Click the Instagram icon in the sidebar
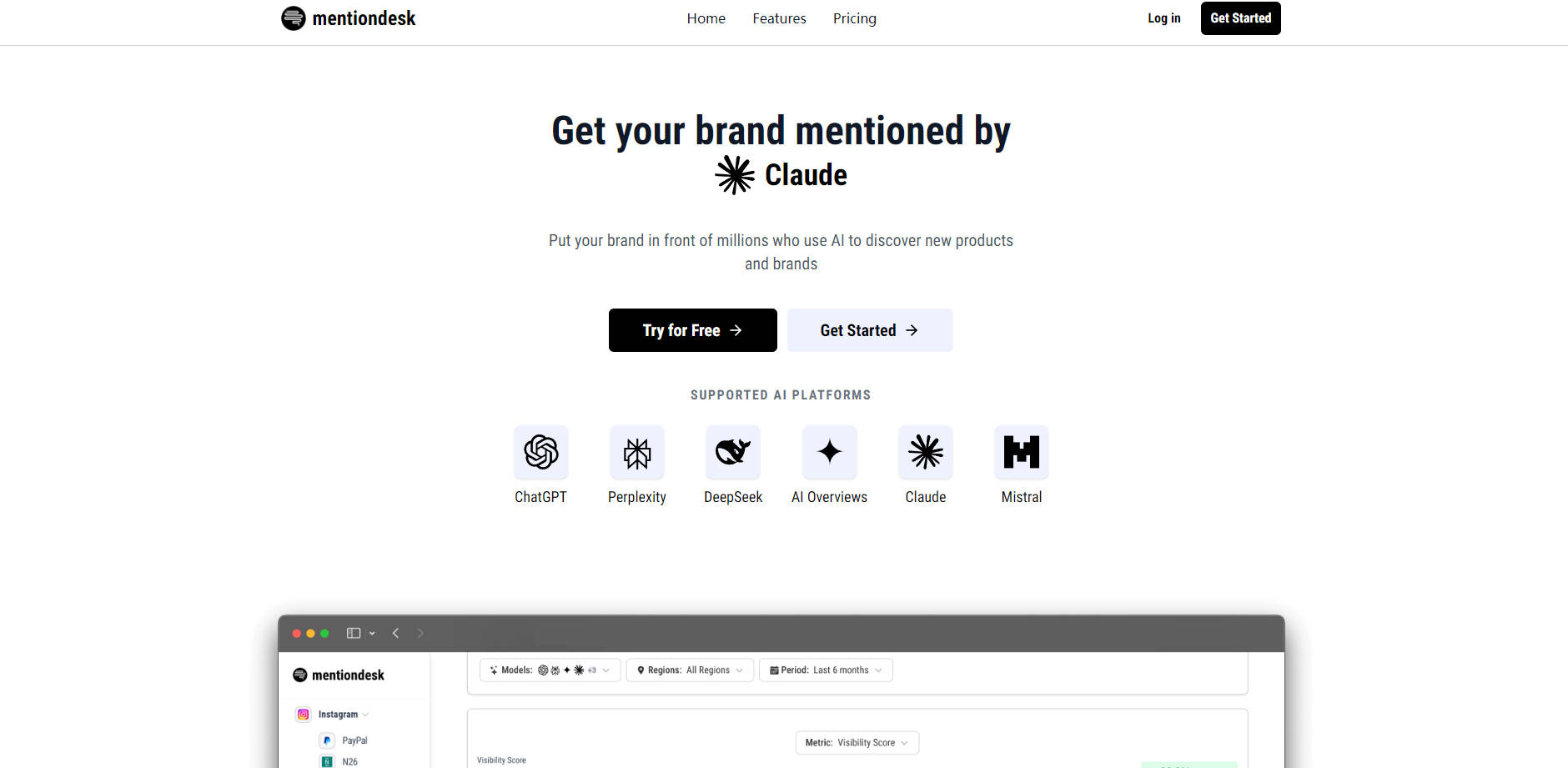 pyautogui.click(x=304, y=715)
